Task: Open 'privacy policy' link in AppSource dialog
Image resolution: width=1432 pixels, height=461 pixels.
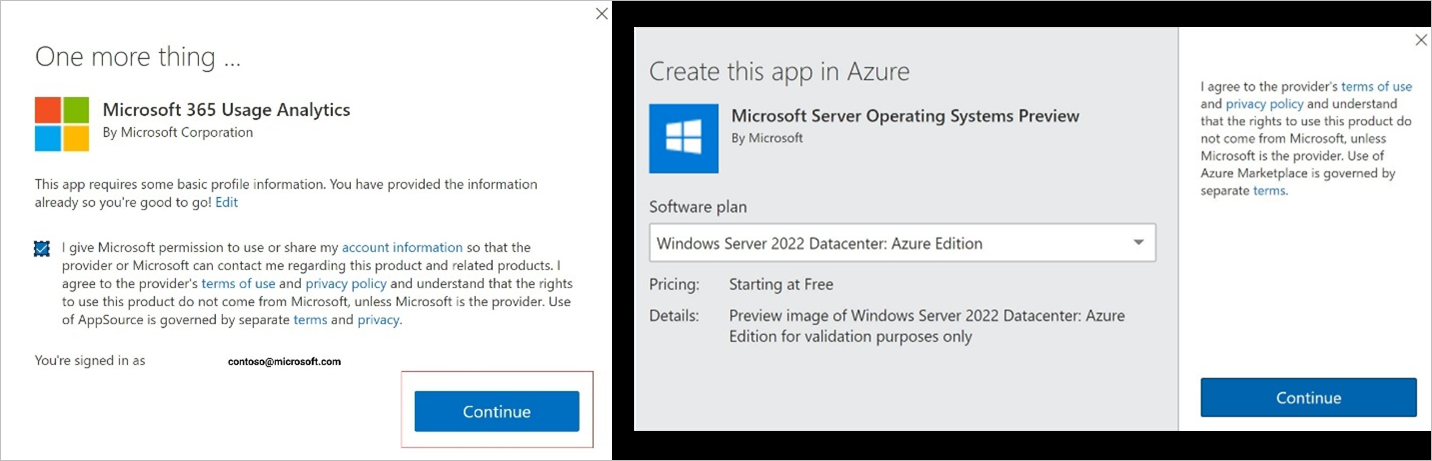Action: tap(346, 283)
